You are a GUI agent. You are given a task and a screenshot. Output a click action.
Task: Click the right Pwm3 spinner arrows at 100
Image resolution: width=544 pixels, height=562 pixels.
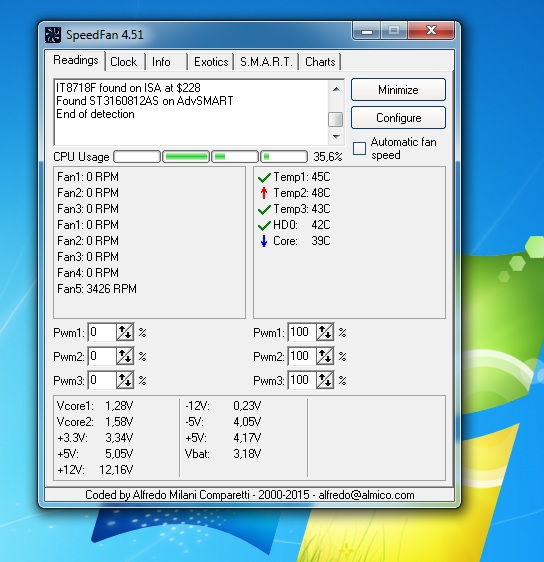click(325, 380)
